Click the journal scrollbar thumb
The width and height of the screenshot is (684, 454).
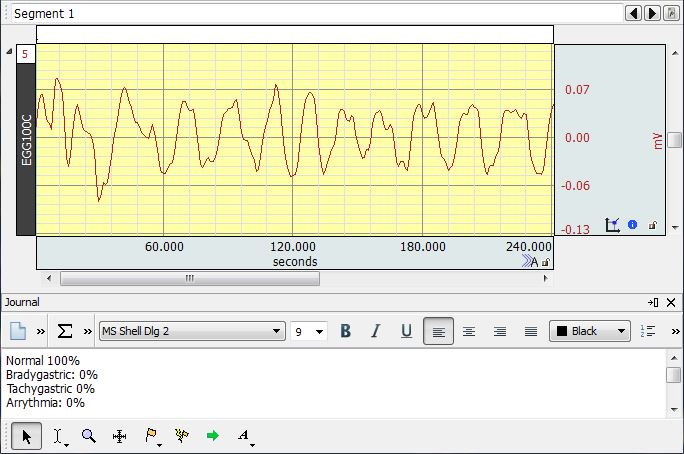click(674, 375)
